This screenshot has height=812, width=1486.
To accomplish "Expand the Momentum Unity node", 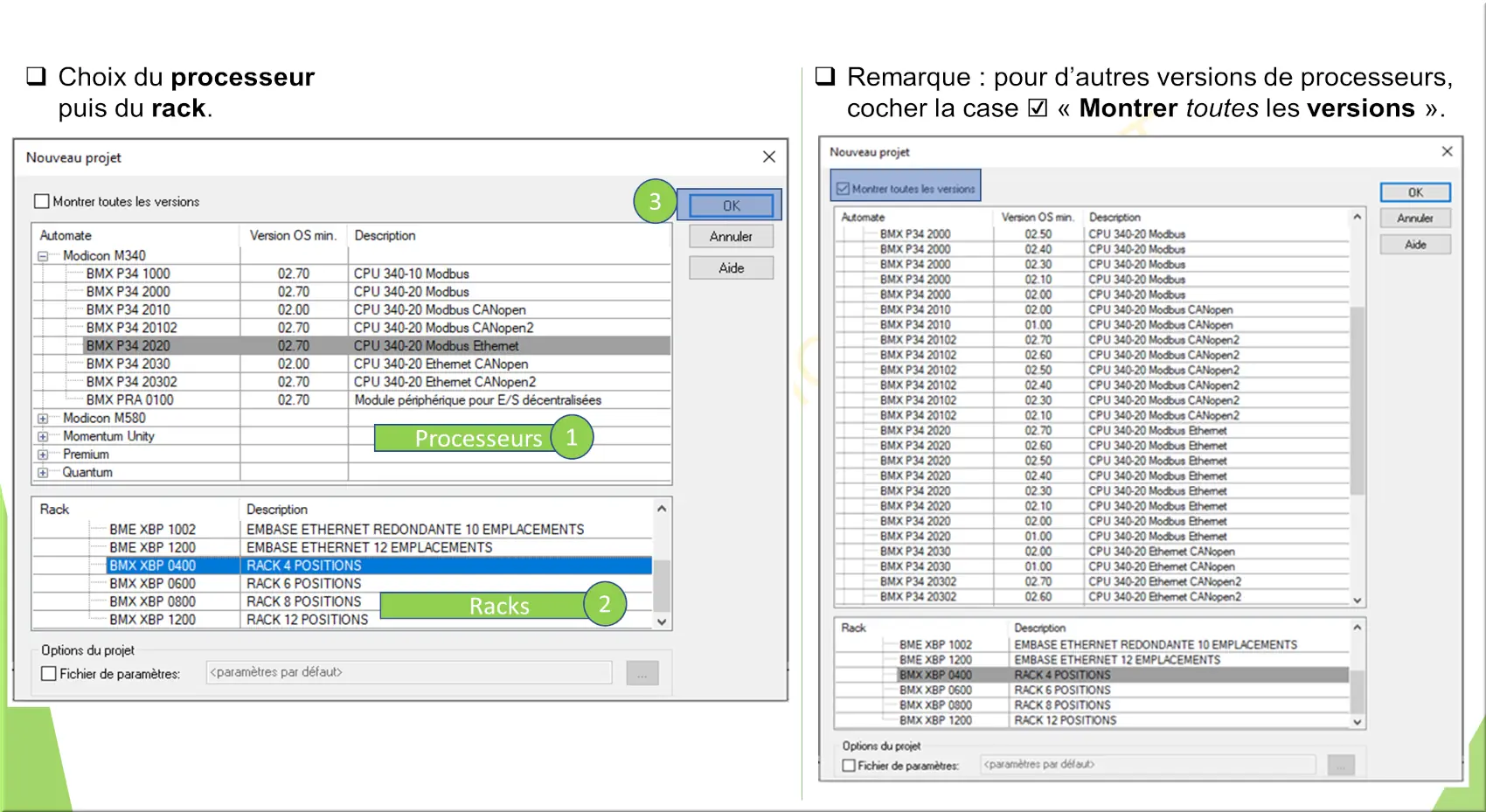I will pos(43,436).
